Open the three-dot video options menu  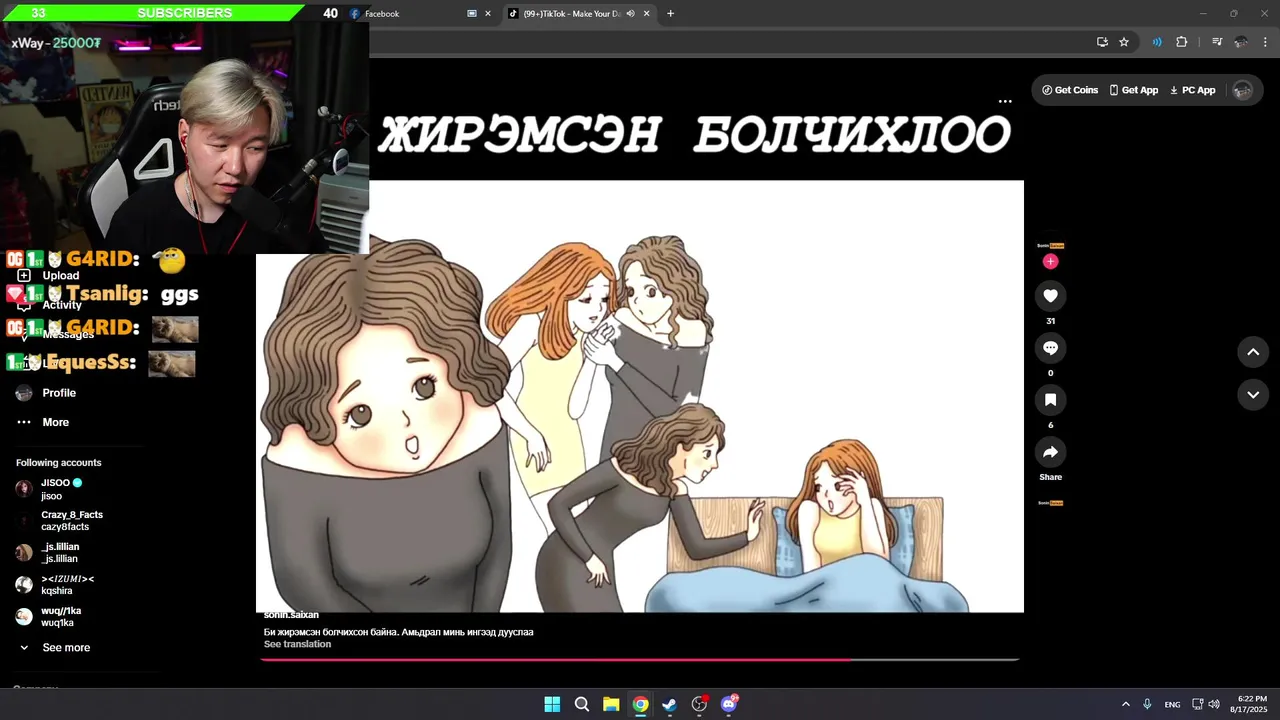coord(1005,101)
